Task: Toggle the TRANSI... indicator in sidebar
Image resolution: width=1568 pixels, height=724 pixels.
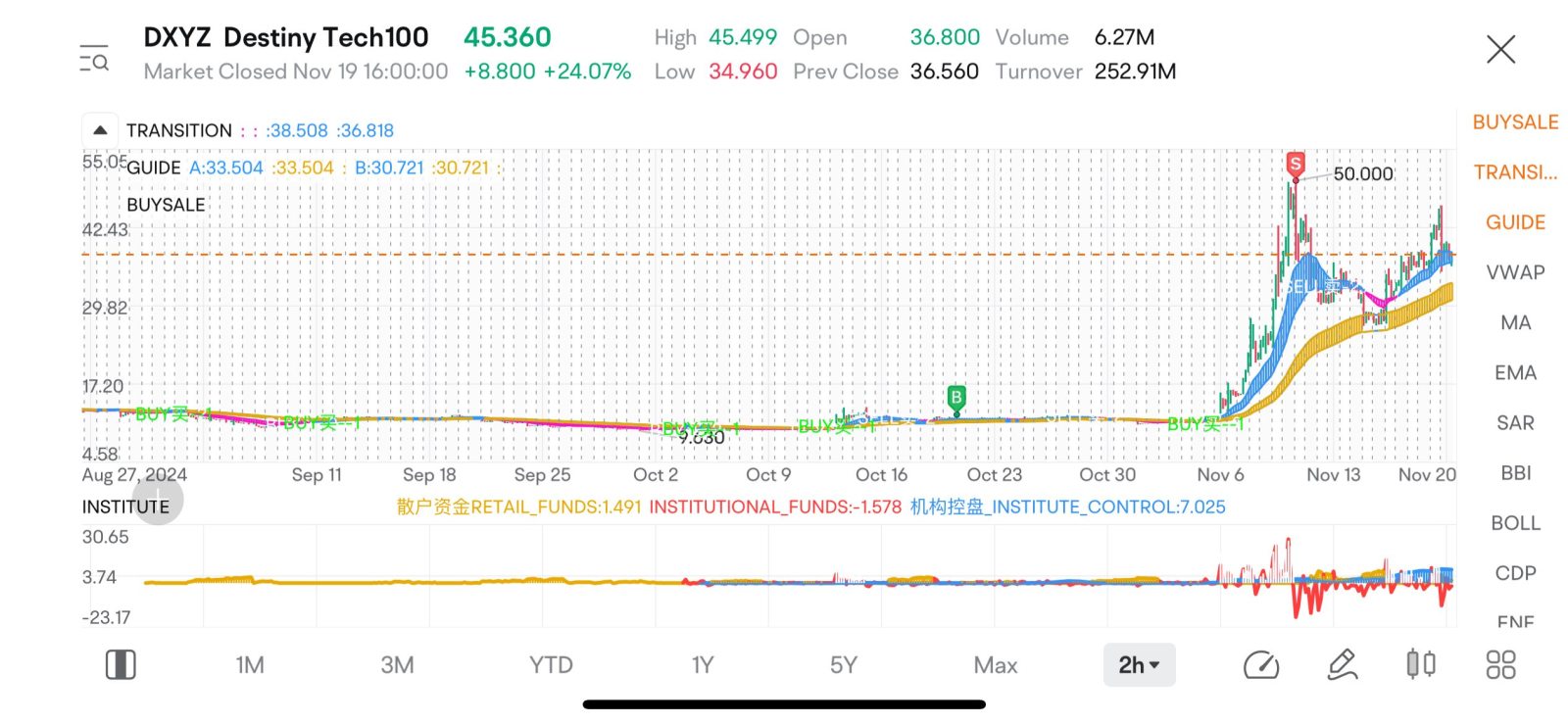Action: pos(1515,172)
